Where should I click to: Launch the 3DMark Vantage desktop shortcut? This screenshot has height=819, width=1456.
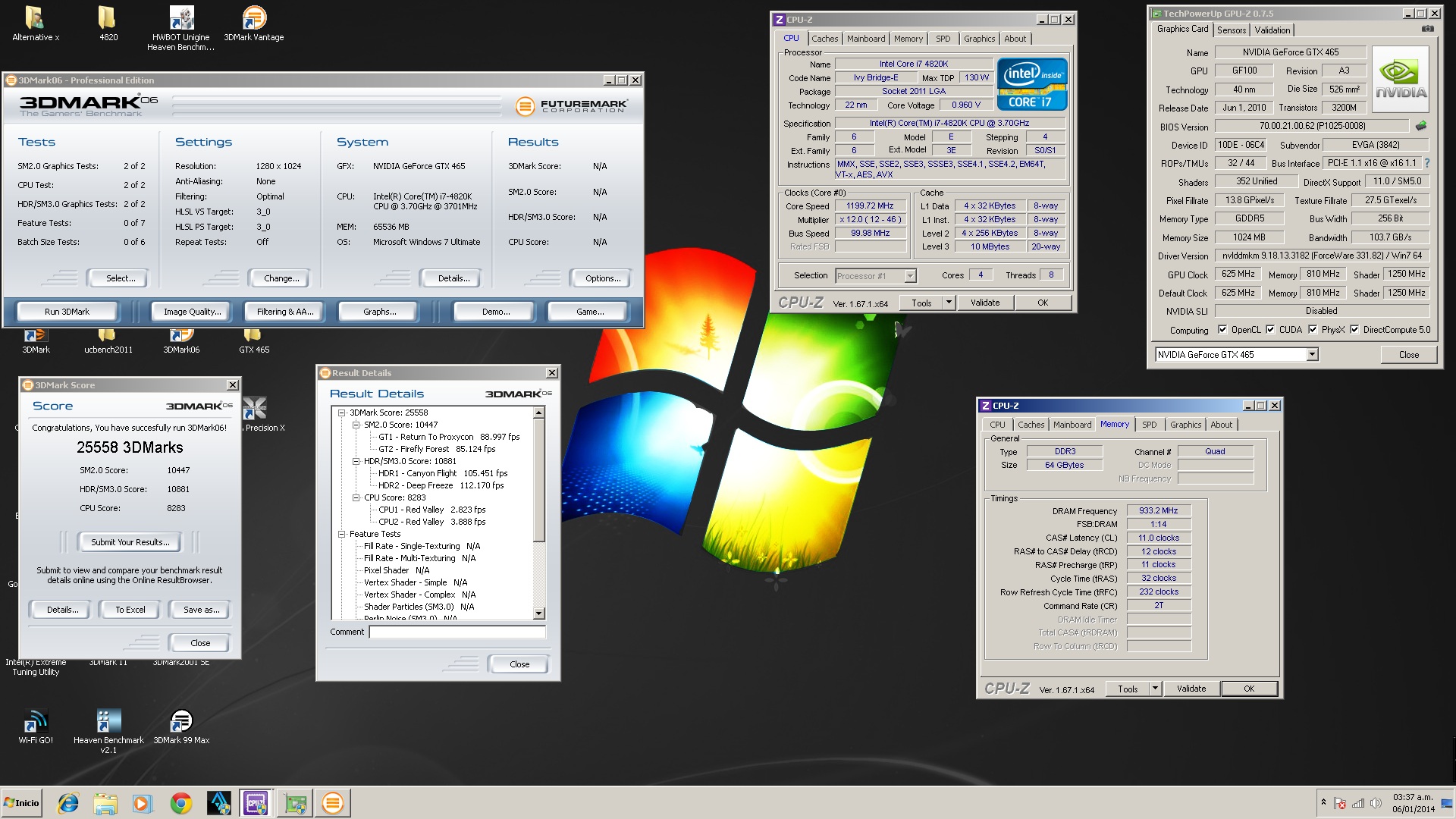click(x=253, y=23)
